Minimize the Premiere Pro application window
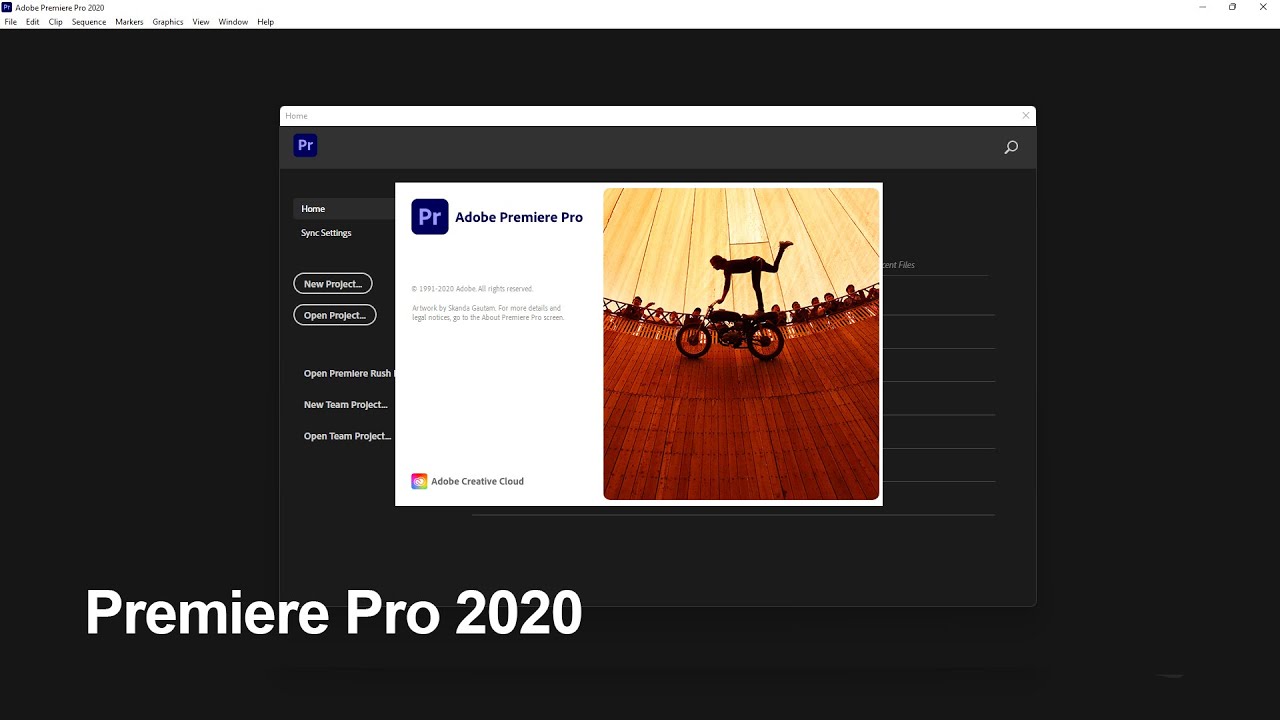This screenshot has height=720, width=1280. coord(1202,7)
